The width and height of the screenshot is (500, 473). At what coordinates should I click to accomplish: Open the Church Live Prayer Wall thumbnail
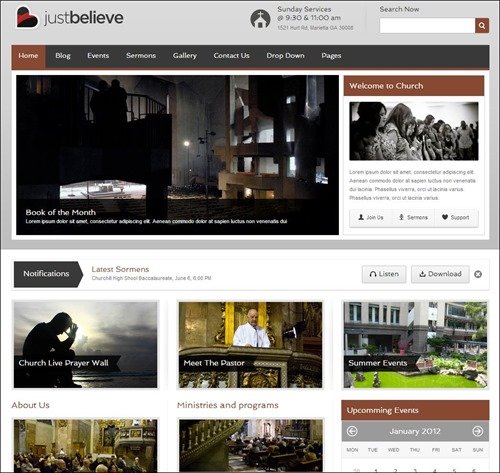click(85, 345)
